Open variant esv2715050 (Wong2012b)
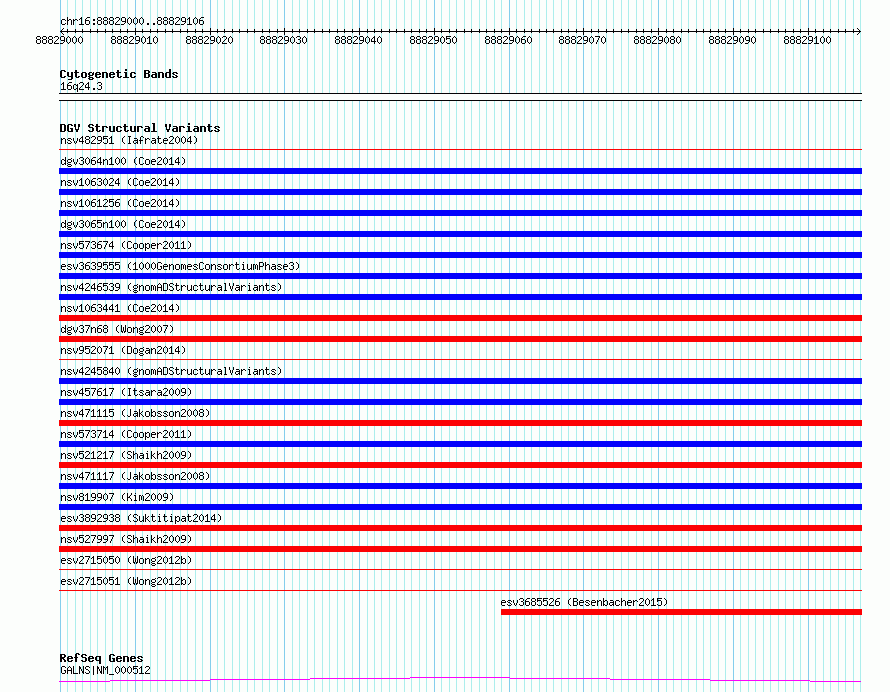 tap(126, 560)
